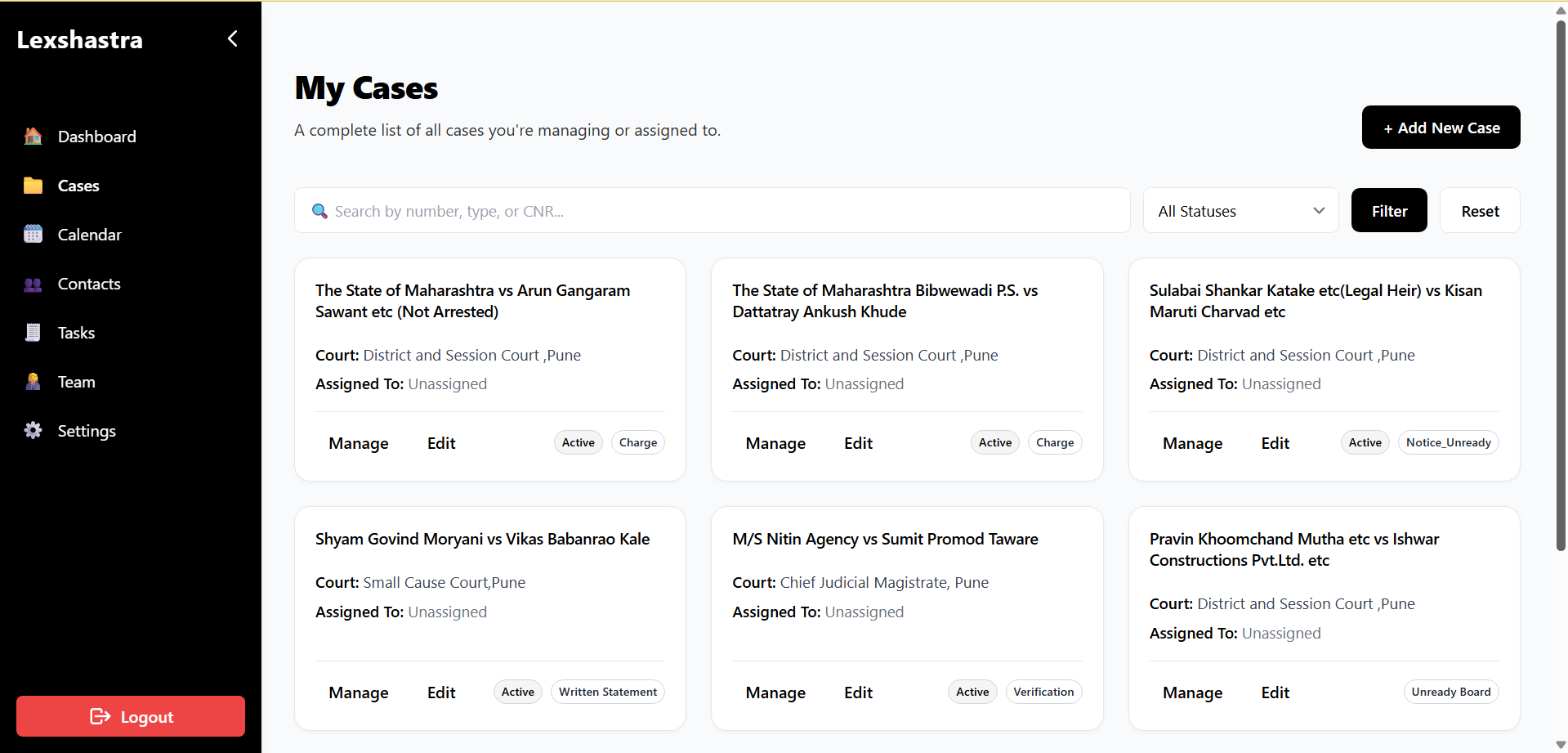1568x753 pixels.
Task: Expand the statuses list via its arrow
Action: point(1318,210)
